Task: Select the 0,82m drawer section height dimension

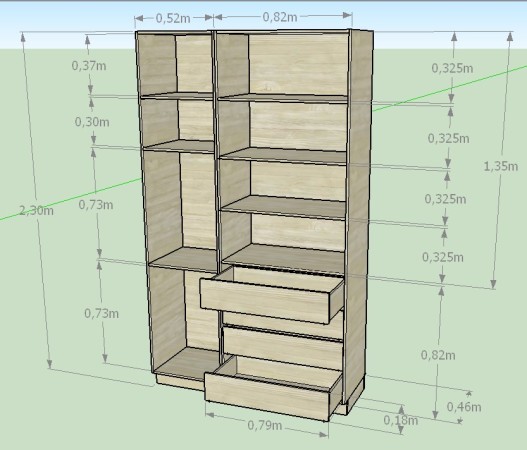Action: pyautogui.click(x=438, y=355)
